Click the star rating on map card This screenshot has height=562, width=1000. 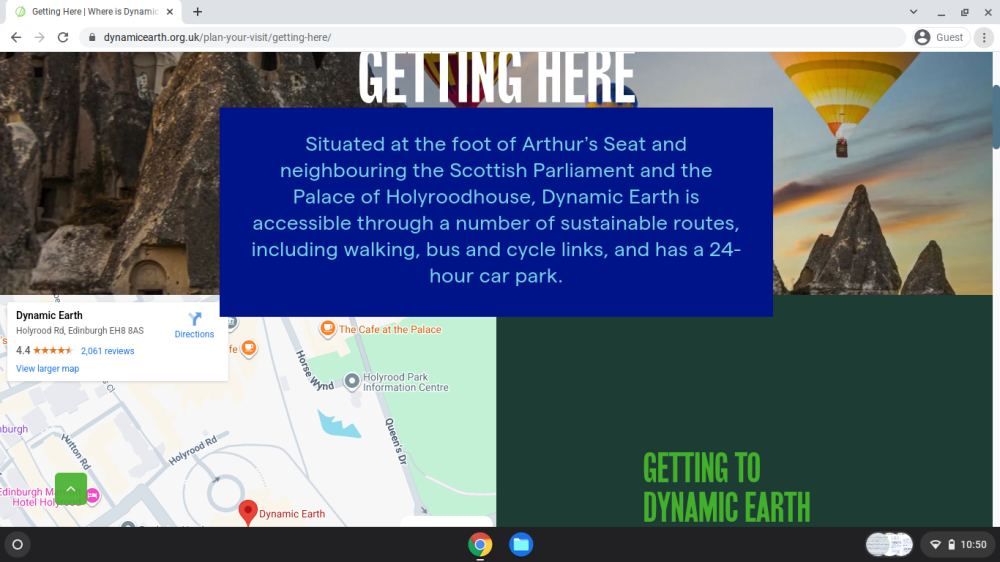pos(53,350)
